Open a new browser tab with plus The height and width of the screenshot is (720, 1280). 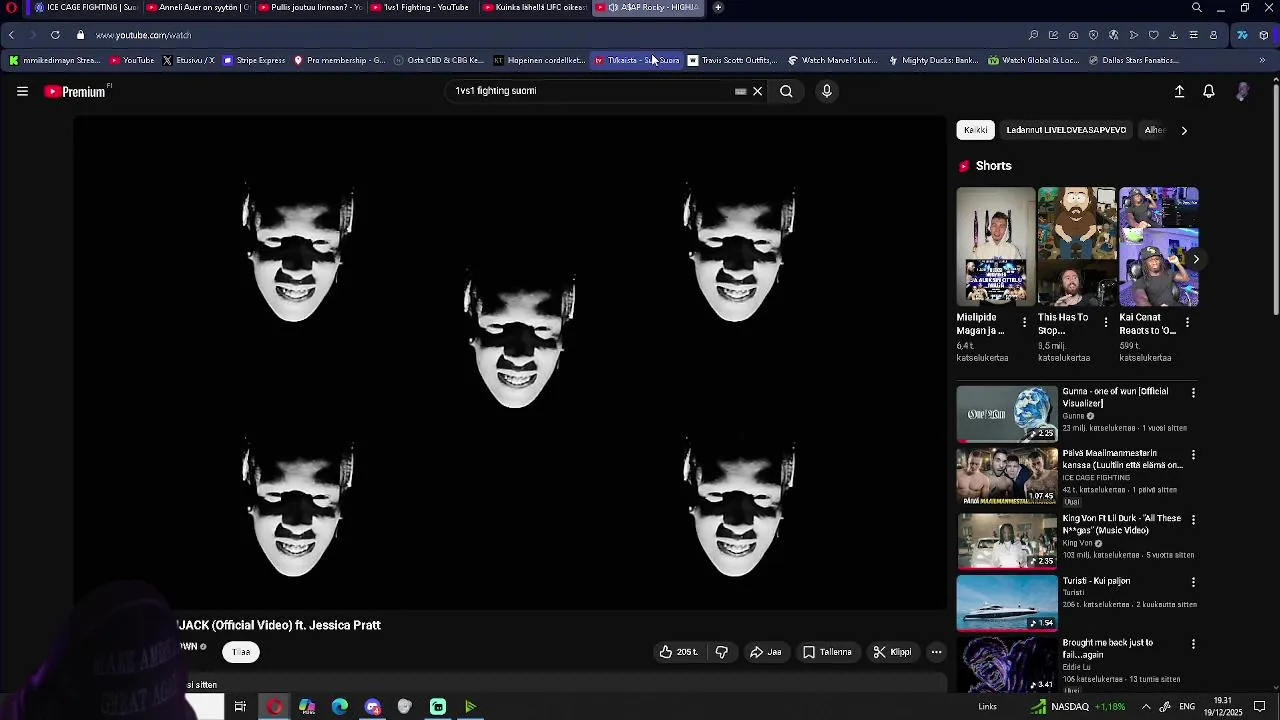point(718,7)
